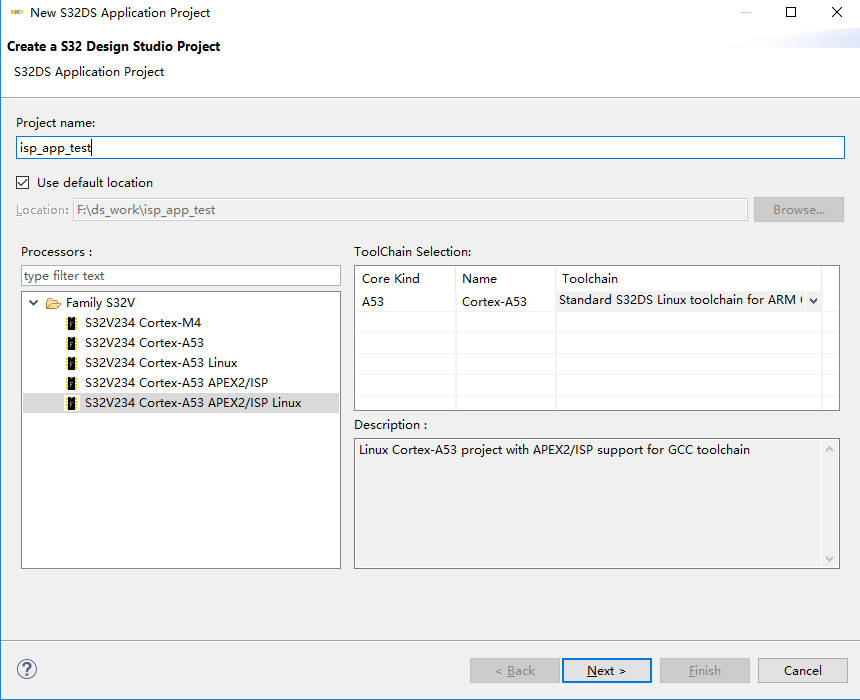Click the S32V234 Cortex-A53 chip icon
This screenshot has width=860, height=700.
tap(71, 343)
